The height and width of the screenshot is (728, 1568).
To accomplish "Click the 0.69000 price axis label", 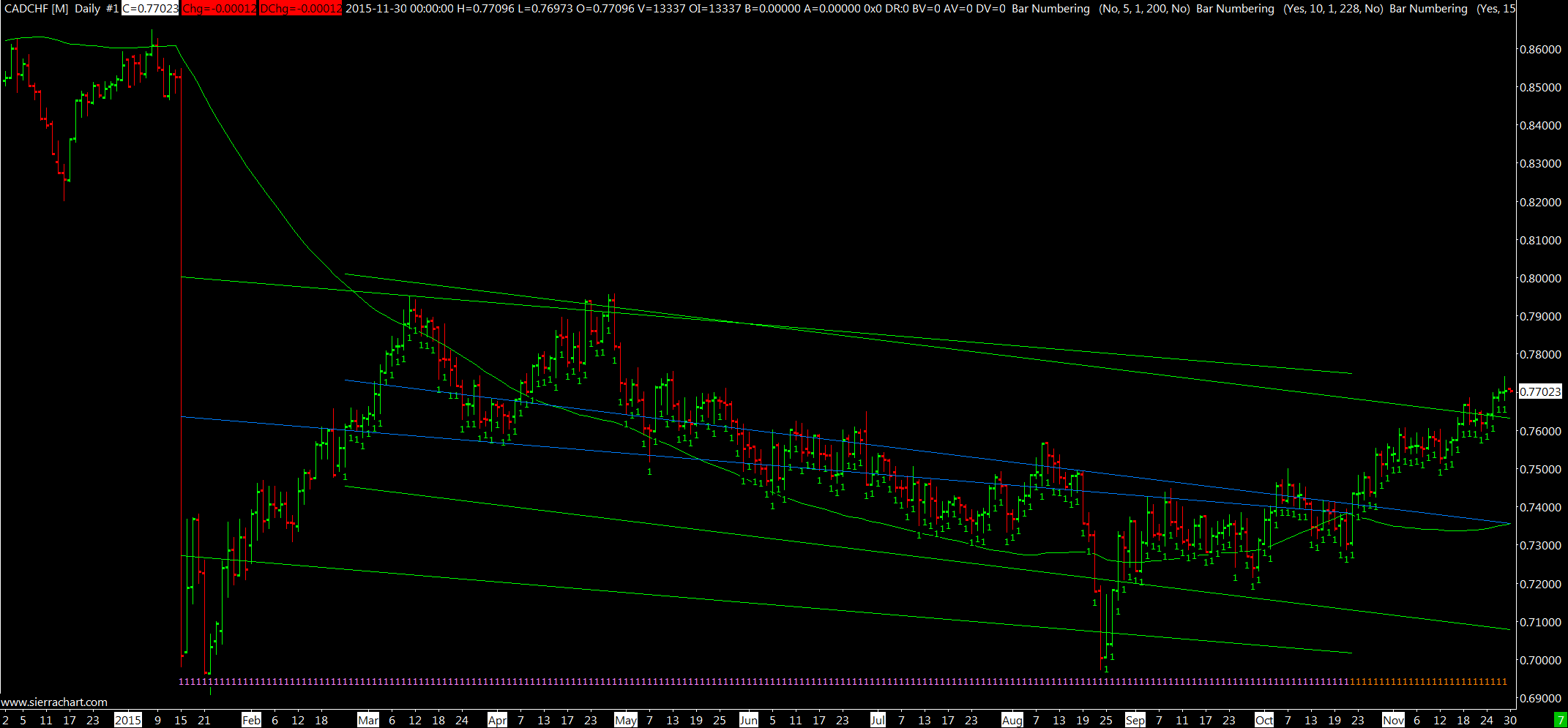I will click(1540, 698).
